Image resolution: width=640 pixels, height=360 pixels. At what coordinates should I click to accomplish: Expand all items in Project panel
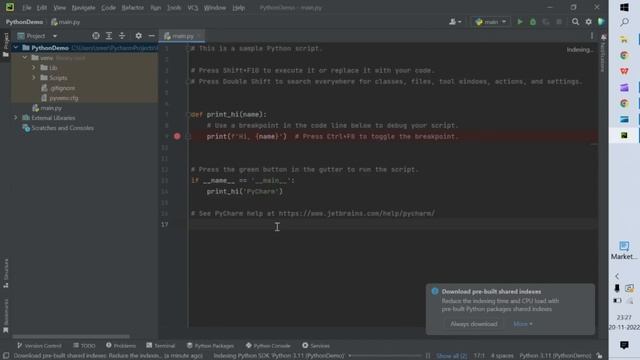(109, 36)
